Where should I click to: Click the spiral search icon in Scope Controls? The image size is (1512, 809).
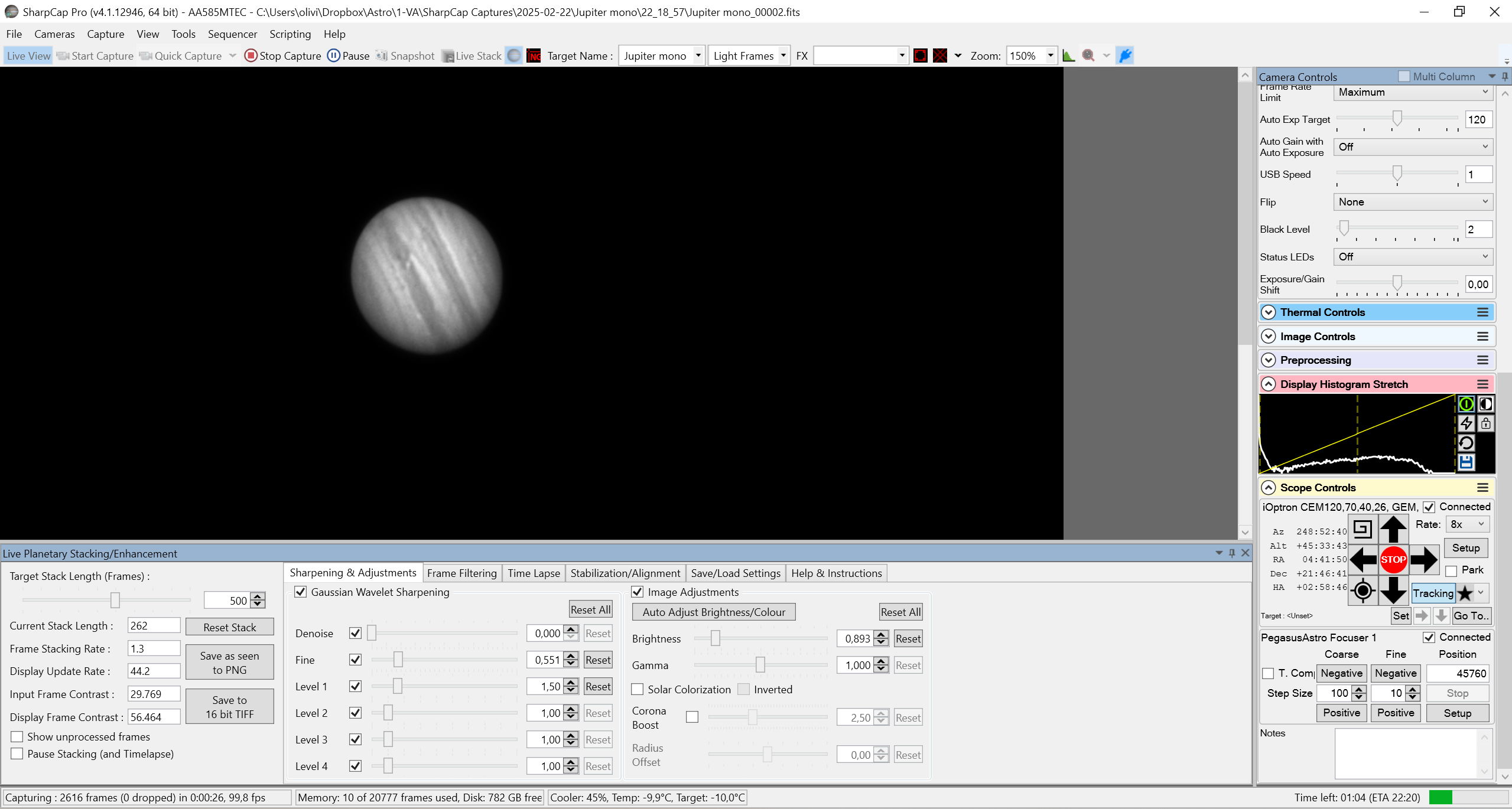[x=1362, y=529]
